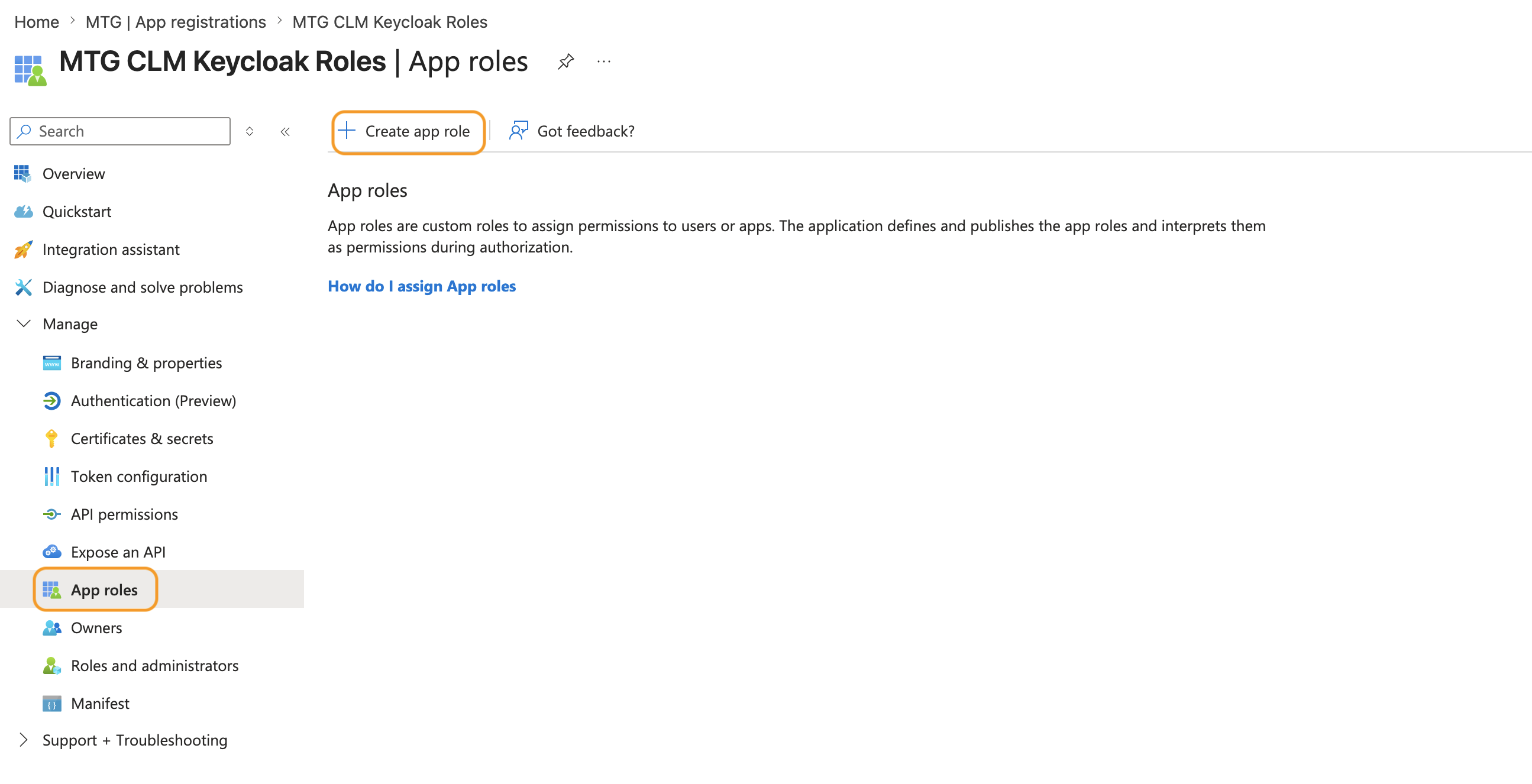The height and width of the screenshot is (784, 1532).
Task: Click the pin icon next to the page title
Action: click(x=565, y=62)
